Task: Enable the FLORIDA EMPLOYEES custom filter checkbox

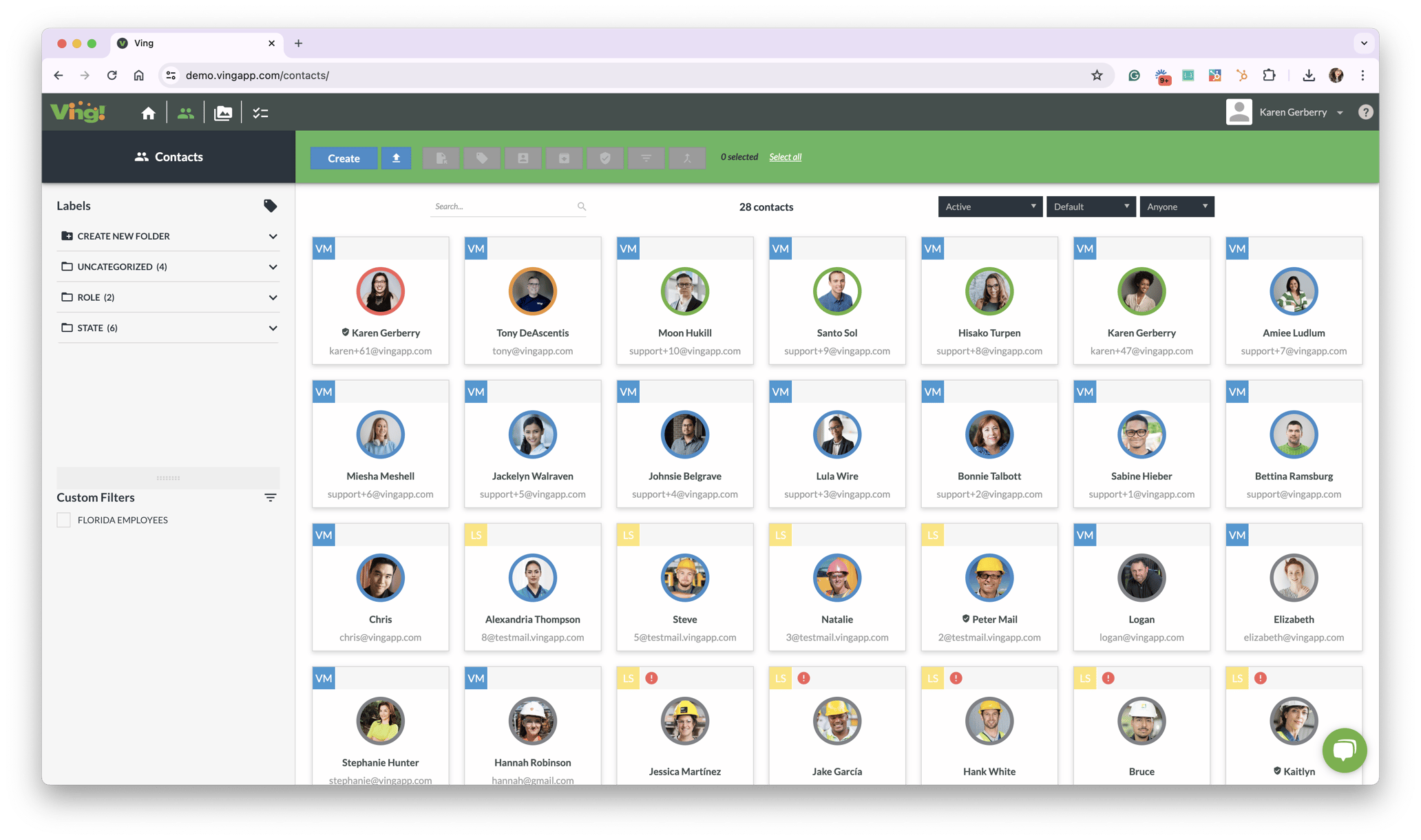Action: [63, 520]
